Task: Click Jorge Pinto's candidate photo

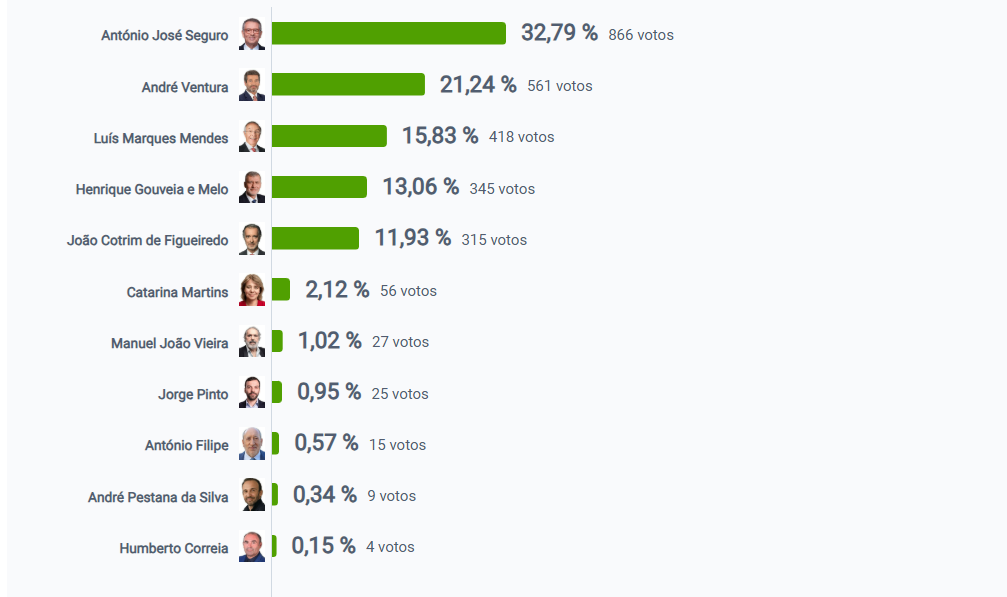Action: tap(252, 393)
